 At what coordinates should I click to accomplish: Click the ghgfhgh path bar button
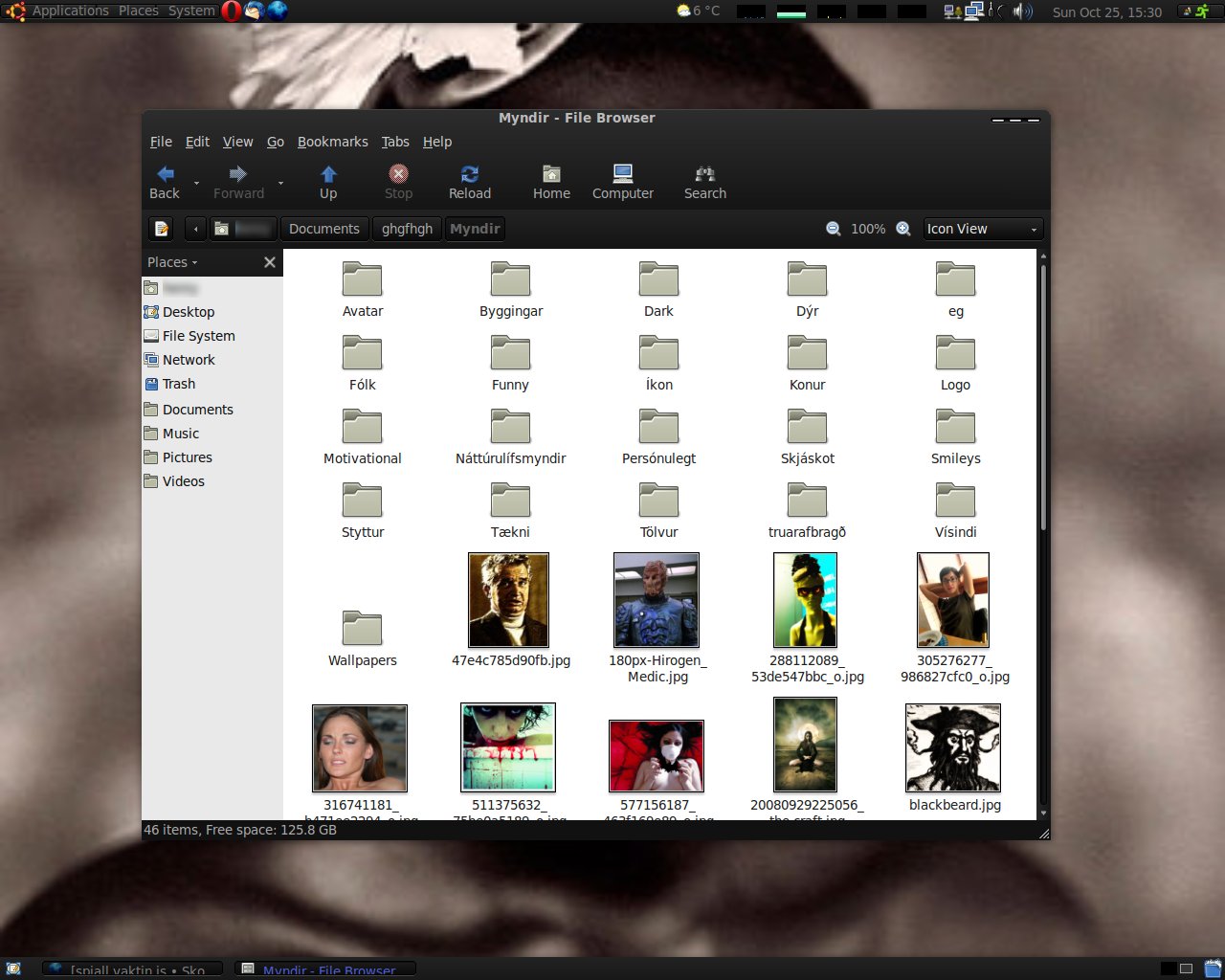(407, 229)
